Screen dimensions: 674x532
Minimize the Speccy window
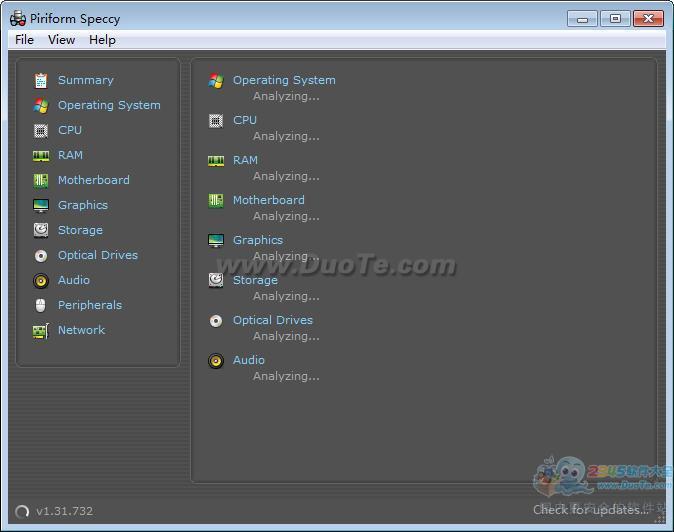tap(582, 19)
